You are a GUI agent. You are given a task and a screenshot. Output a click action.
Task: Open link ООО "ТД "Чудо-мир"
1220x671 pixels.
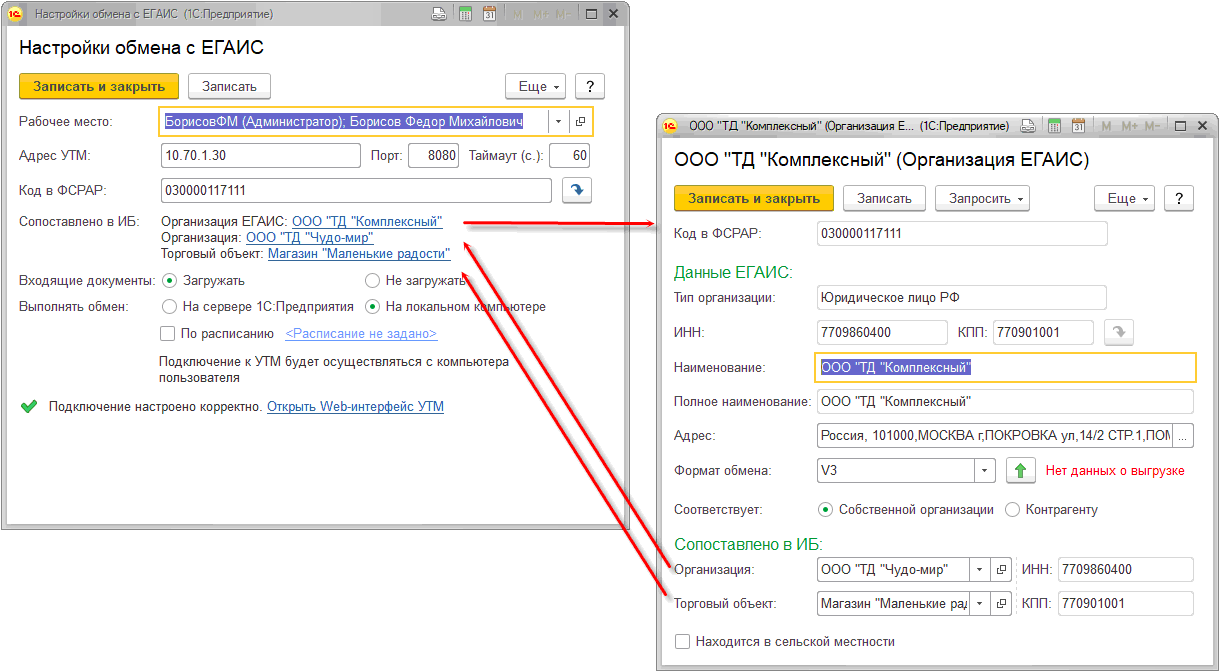point(310,238)
